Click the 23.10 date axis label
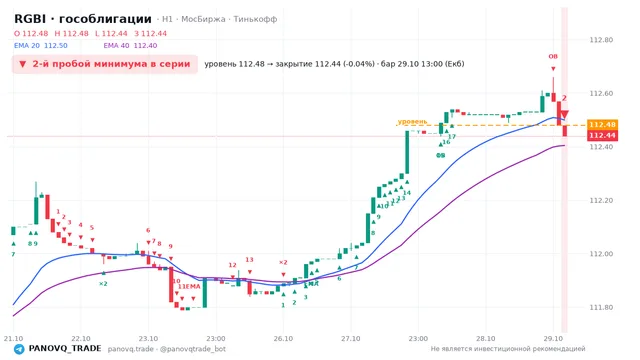The height and width of the screenshot is (360, 640). point(148,339)
